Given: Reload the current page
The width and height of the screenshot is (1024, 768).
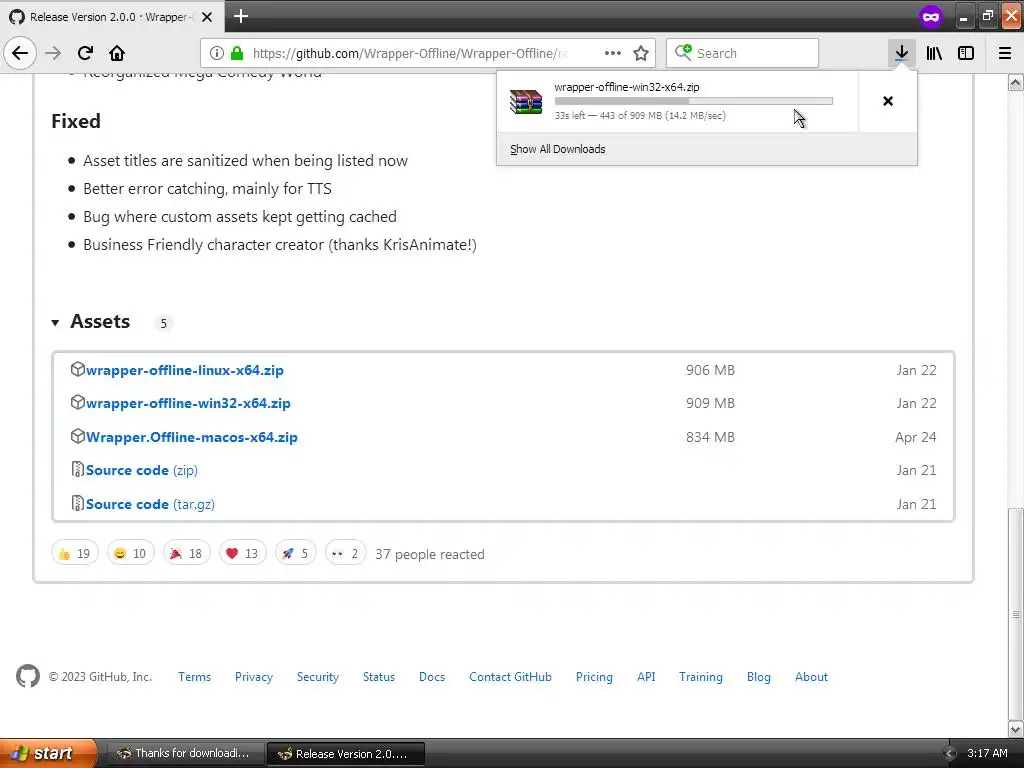Looking at the screenshot, I should pos(85,53).
